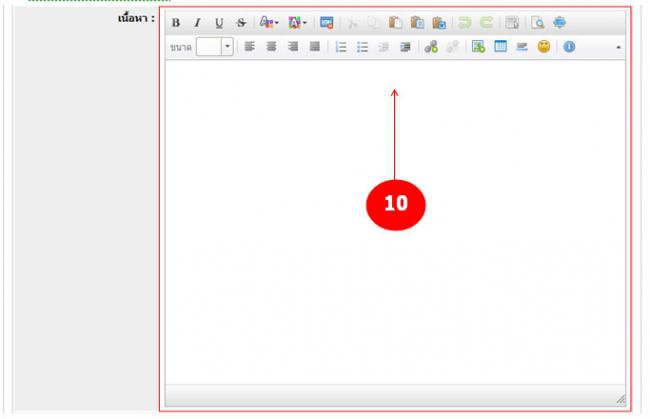Click Paste from Word icon
Screen dimensions: 650x419
tap(439, 22)
